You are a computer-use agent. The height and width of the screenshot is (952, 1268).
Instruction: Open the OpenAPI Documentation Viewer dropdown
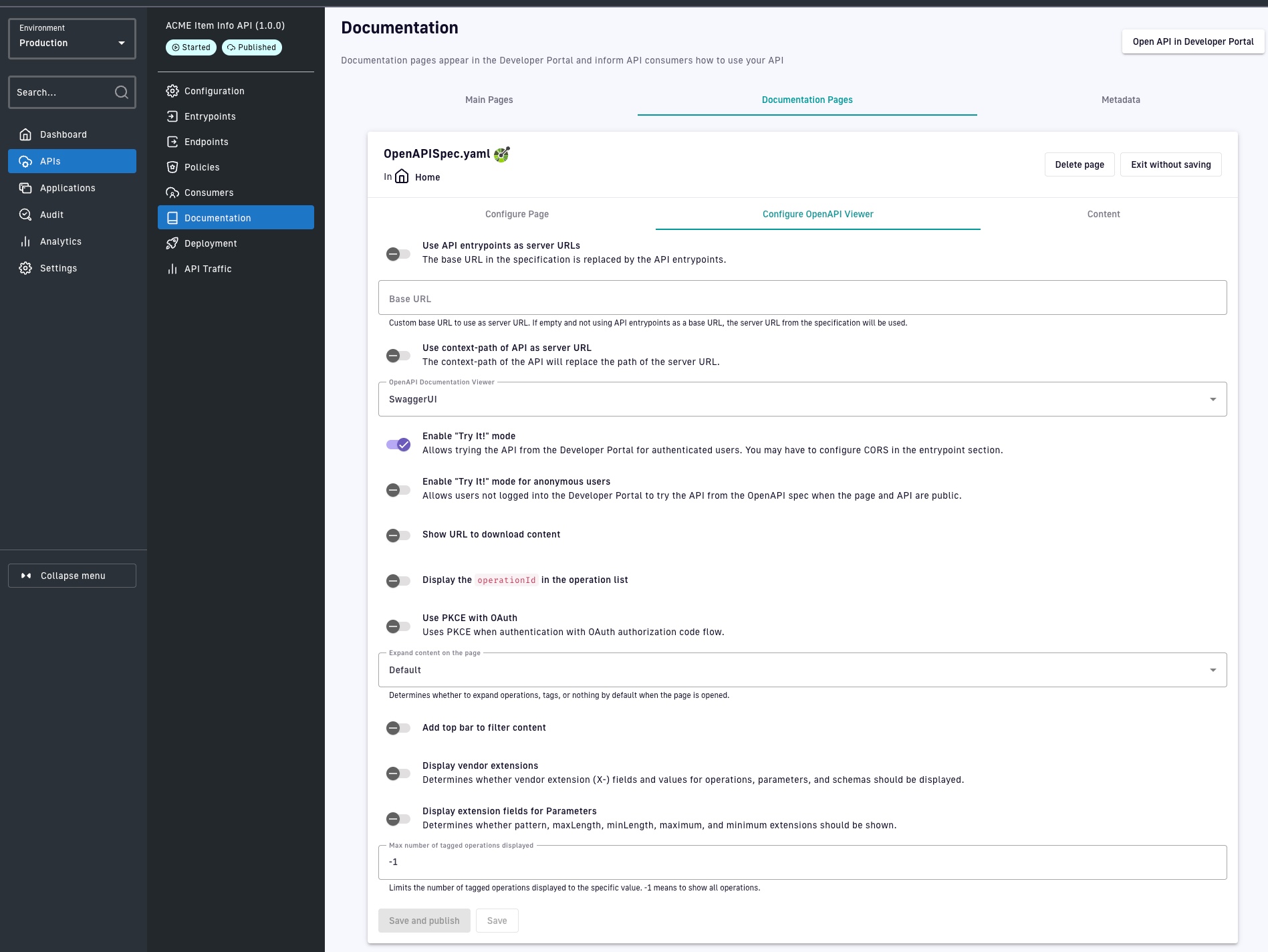[x=802, y=399]
